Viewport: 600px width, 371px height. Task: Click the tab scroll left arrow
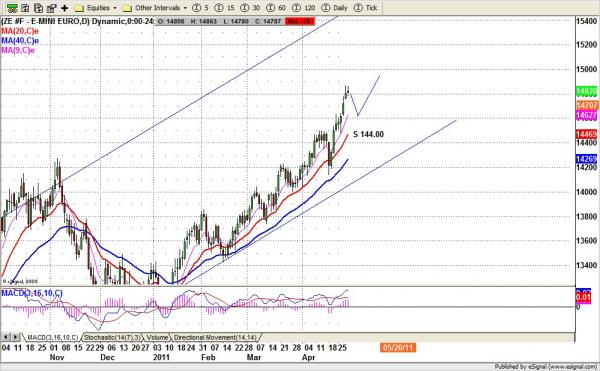6,337
